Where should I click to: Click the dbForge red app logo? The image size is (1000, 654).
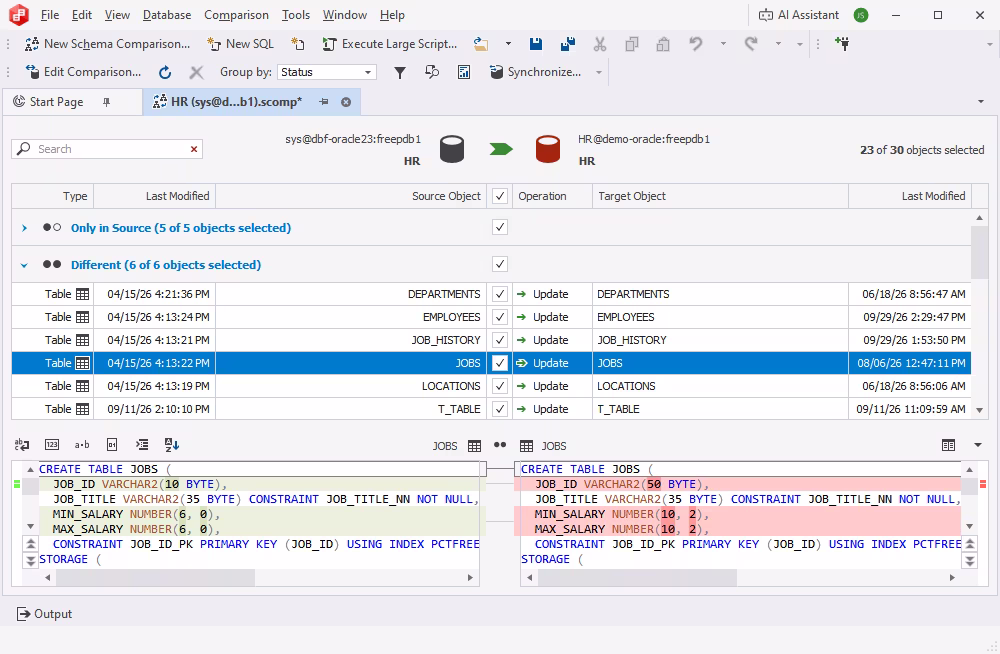tap(18, 15)
